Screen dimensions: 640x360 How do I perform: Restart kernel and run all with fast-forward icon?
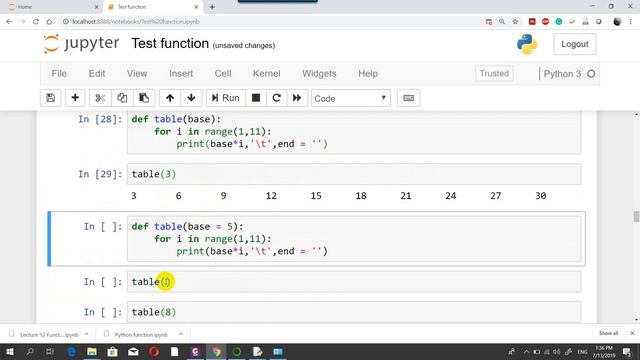[297, 98]
